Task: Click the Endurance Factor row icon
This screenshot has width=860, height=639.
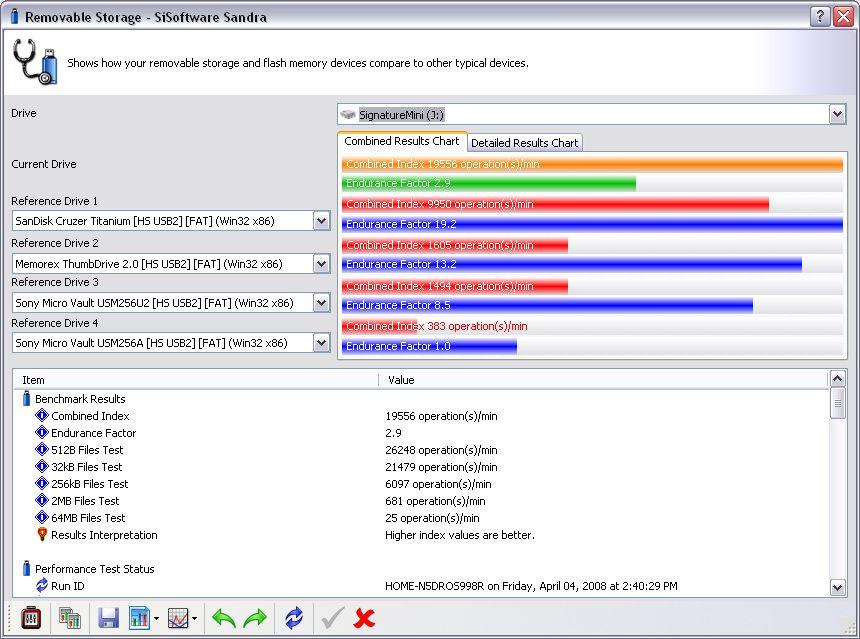Action: (x=42, y=432)
